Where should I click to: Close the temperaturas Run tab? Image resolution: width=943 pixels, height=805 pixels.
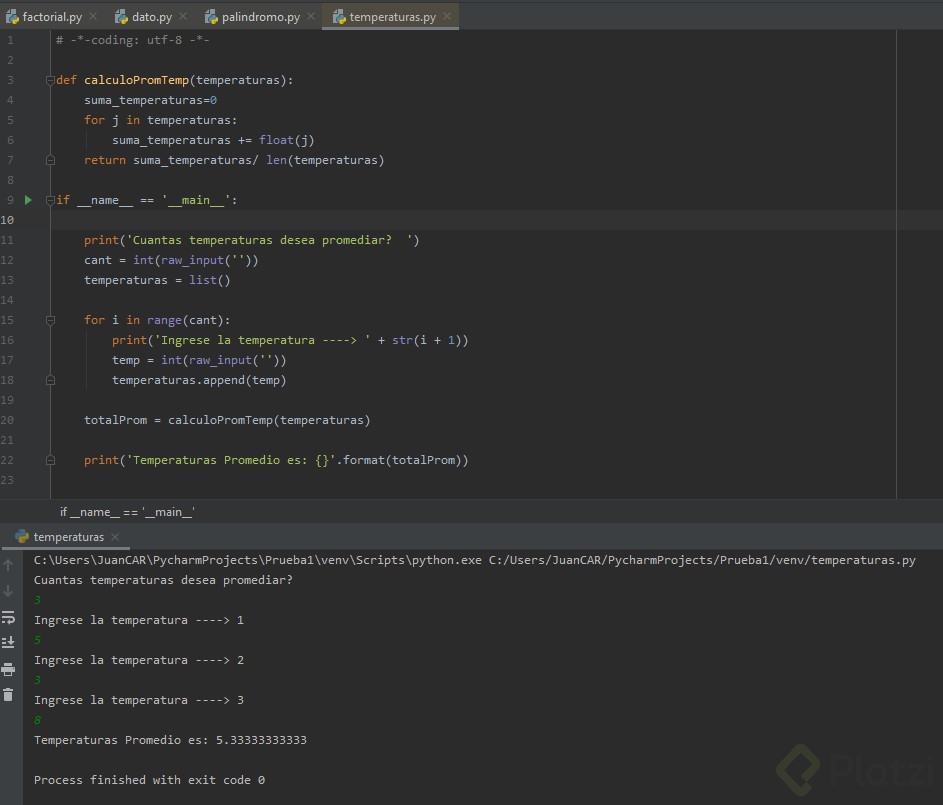115,537
